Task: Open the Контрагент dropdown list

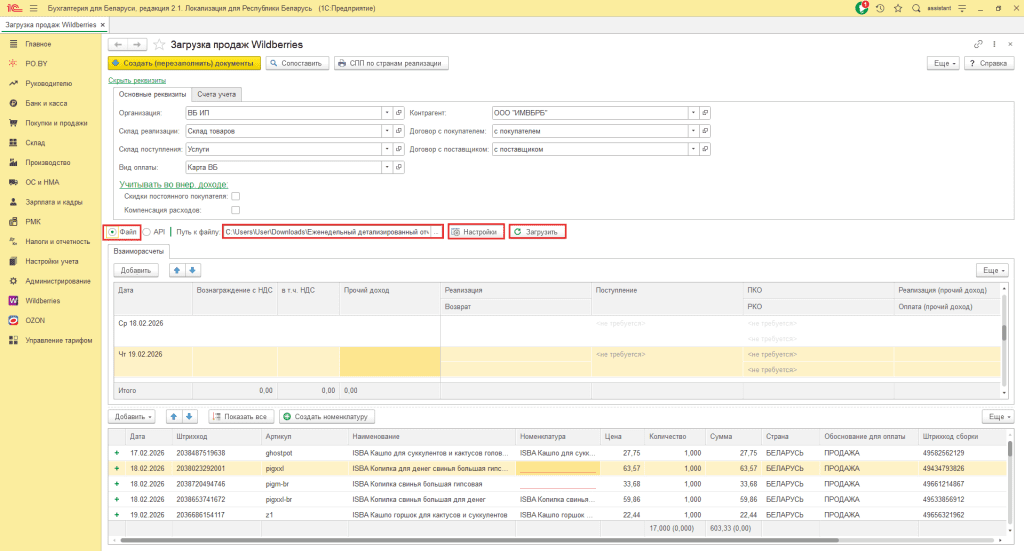Action: pos(692,113)
